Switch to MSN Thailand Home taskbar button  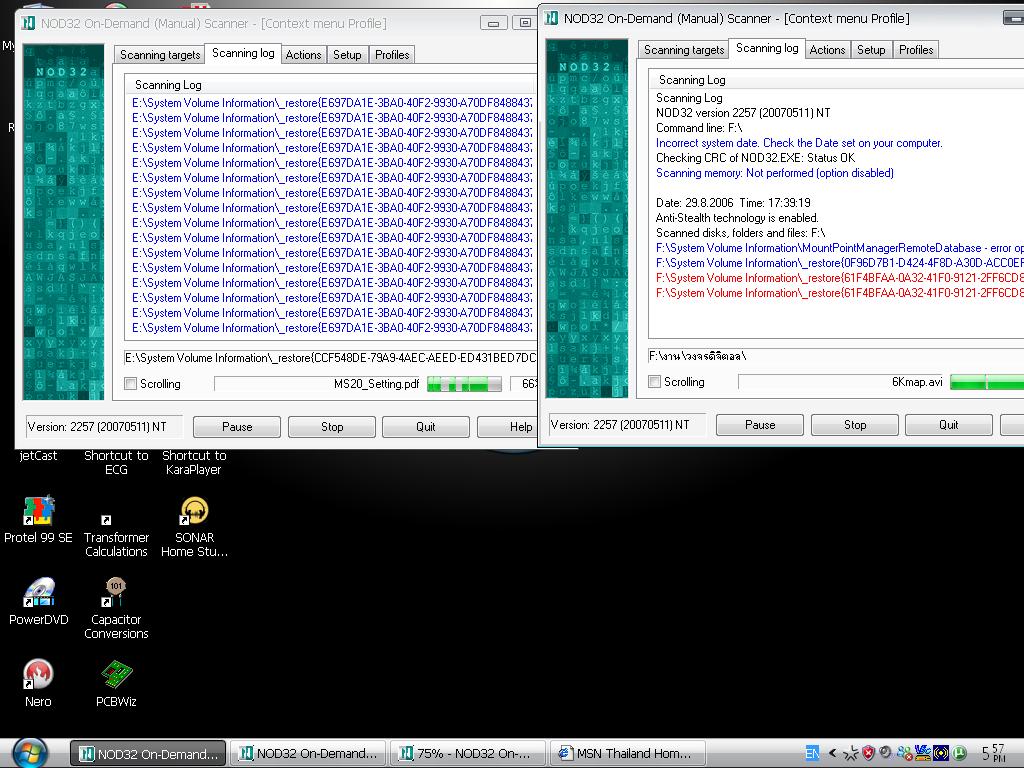pos(627,754)
